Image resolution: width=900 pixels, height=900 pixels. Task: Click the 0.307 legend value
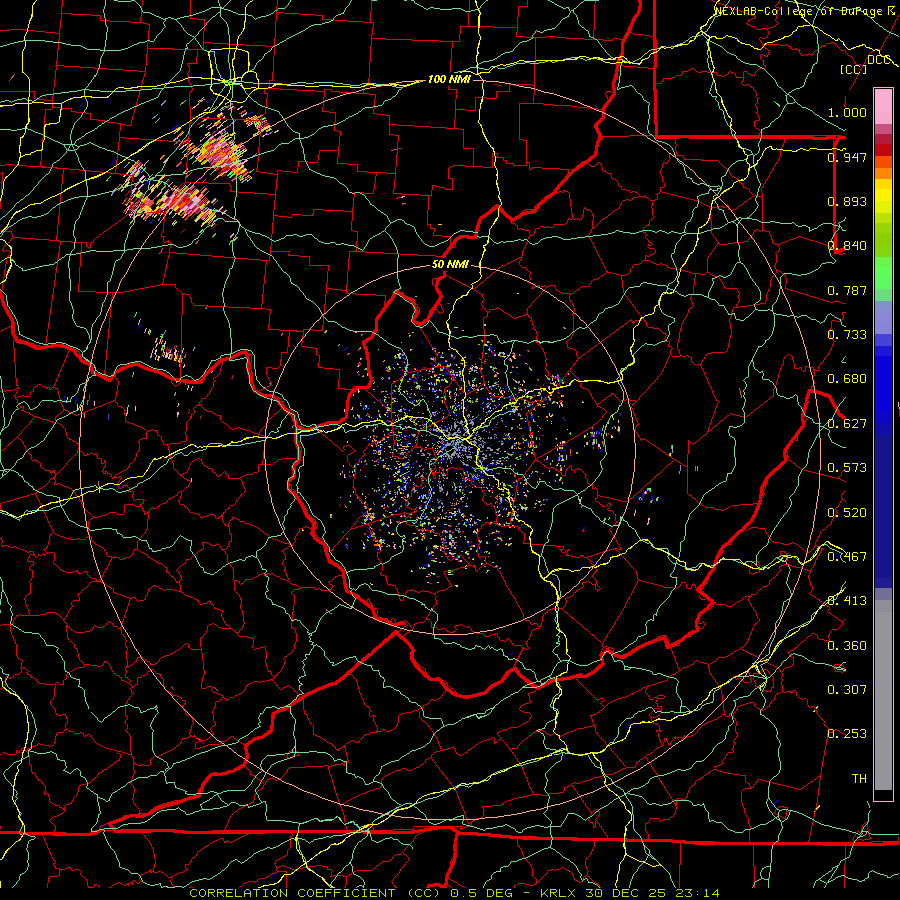tap(847, 690)
